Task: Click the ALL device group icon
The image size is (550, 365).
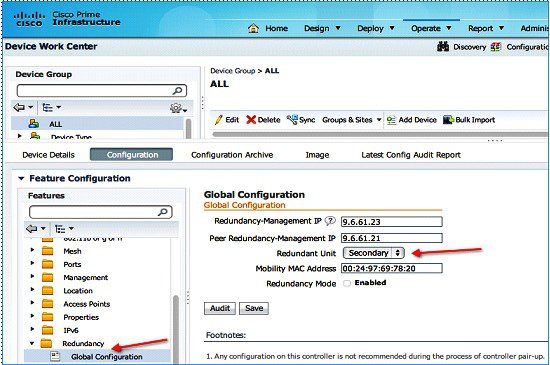Action: (34, 123)
